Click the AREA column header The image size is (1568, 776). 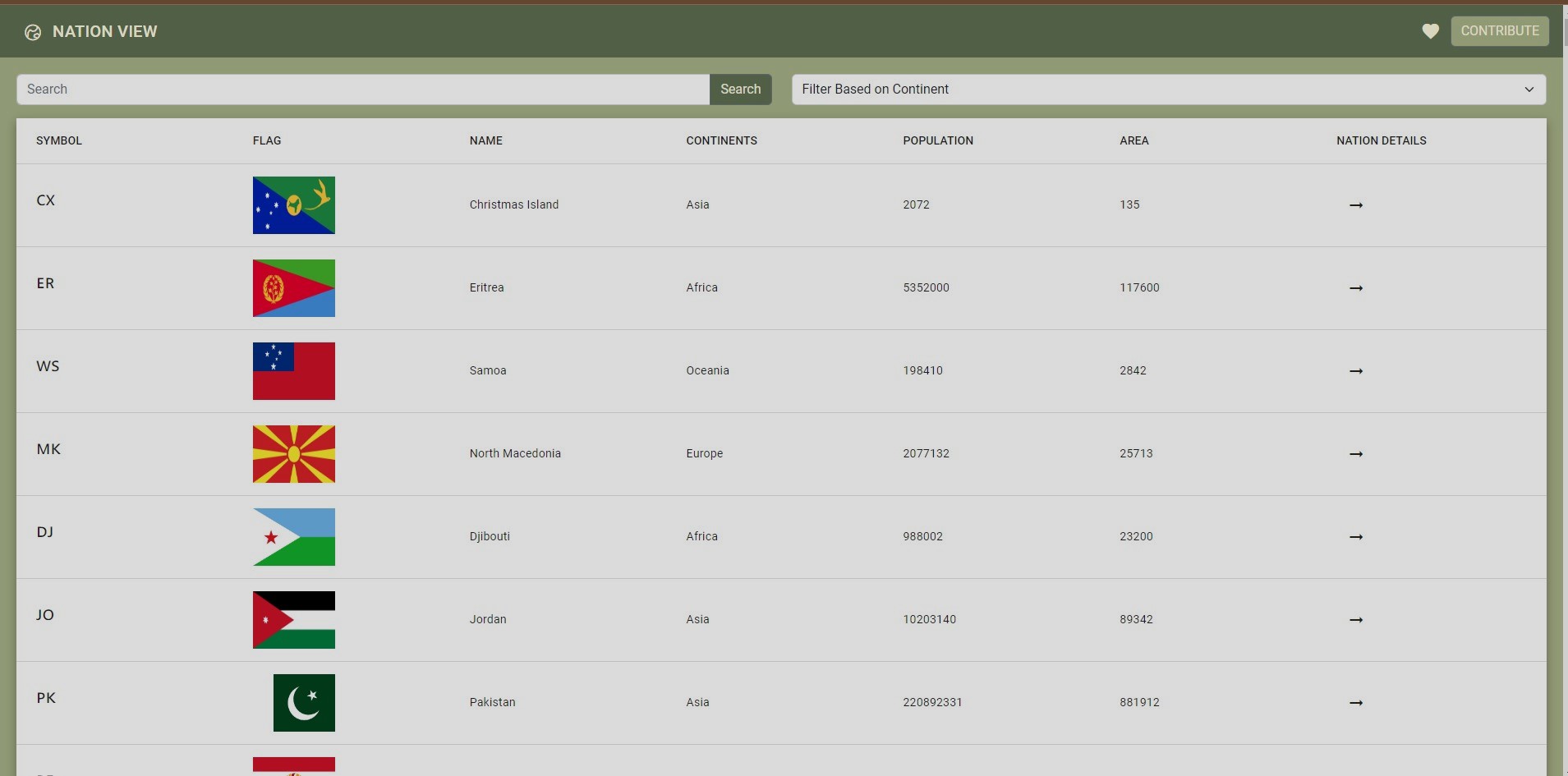[x=1134, y=140]
